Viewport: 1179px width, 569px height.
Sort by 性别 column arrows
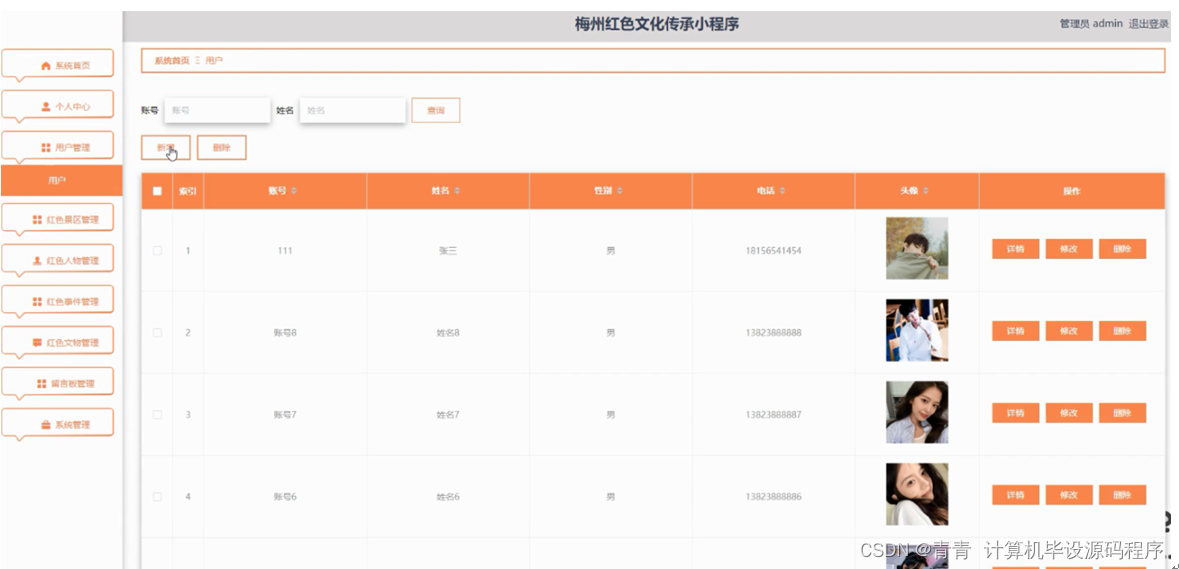pos(620,191)
